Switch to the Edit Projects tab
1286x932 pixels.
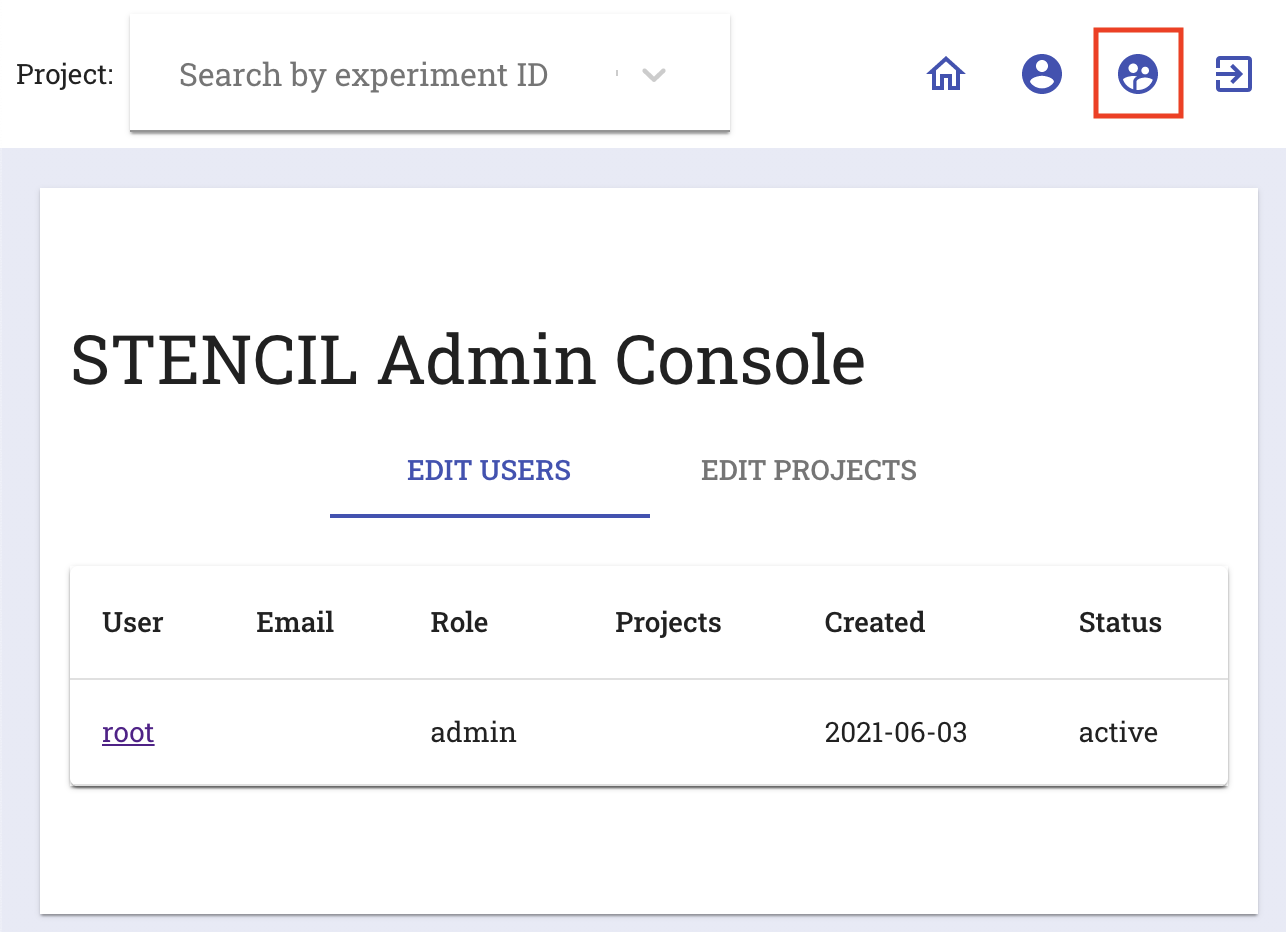(x=808, y=470)
